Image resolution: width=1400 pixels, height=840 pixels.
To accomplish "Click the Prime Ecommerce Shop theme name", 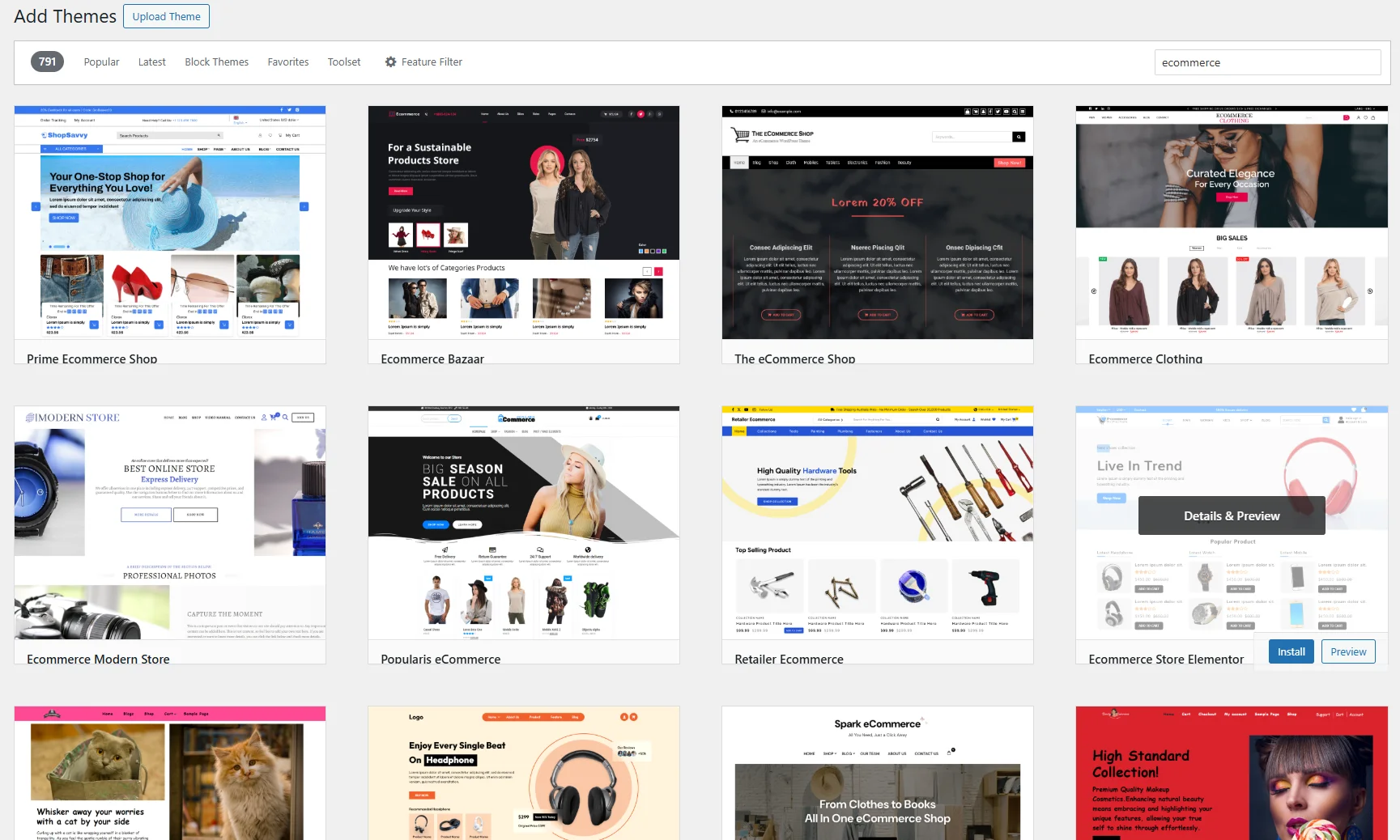I will tap(92, 358).
